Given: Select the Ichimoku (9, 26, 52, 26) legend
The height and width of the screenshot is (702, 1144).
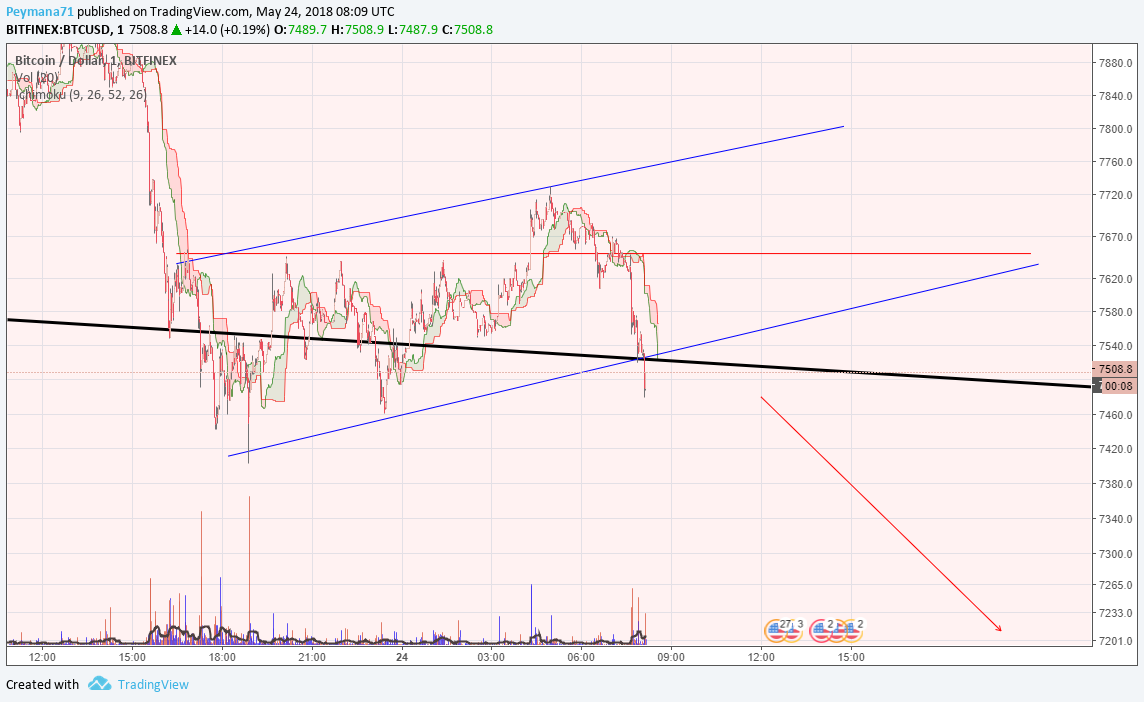Looking at the screenshot, I should pos(81,95).
